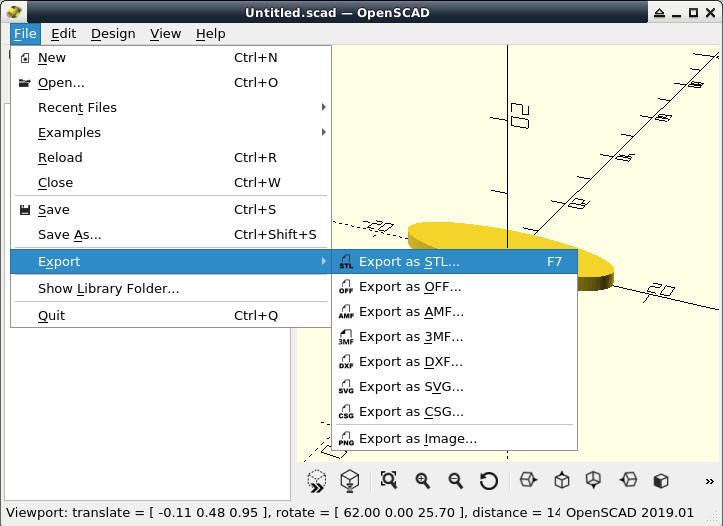Expand the viewport toolbar overflow chevron
This screenshot has width=723, height=526.
[x=710, y=481]
